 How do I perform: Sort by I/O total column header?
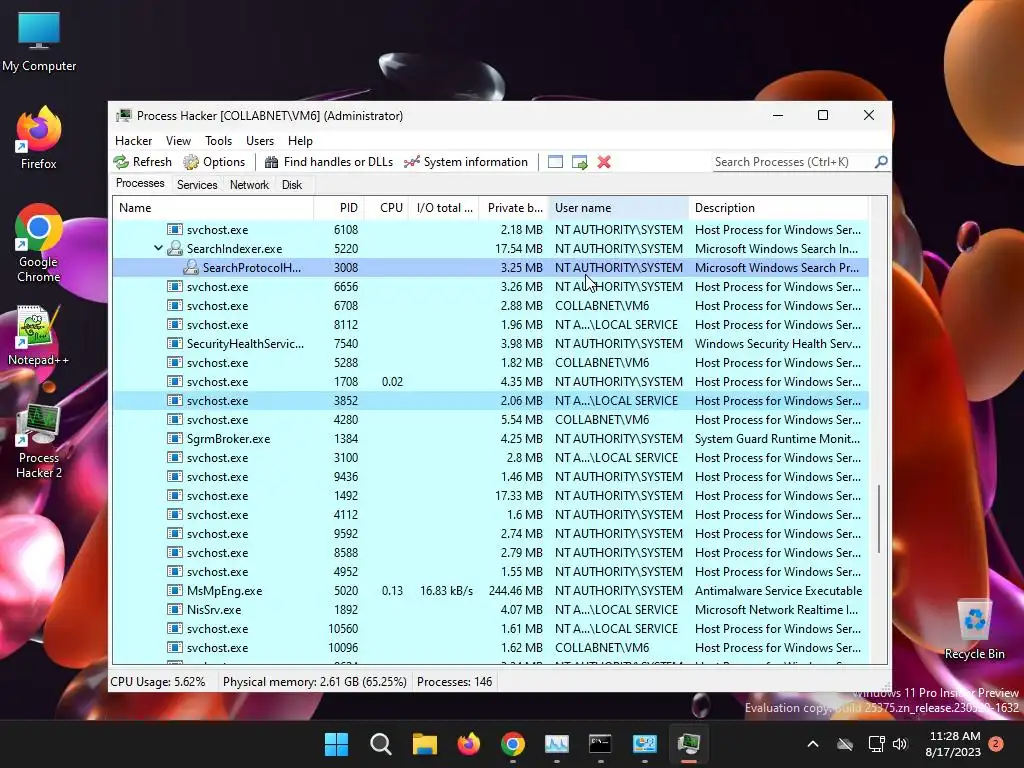(x=443, y=208)
